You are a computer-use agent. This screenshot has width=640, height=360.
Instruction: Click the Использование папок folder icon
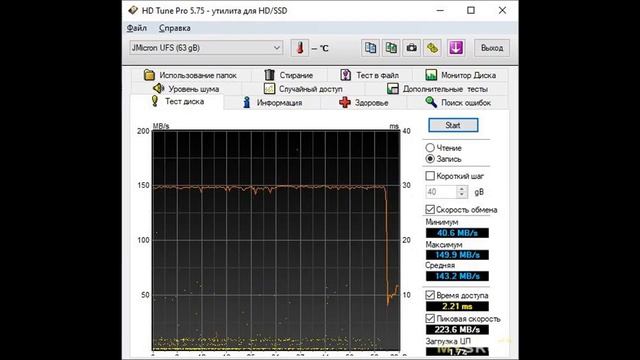pyautogui.click(x=149, y=75)
